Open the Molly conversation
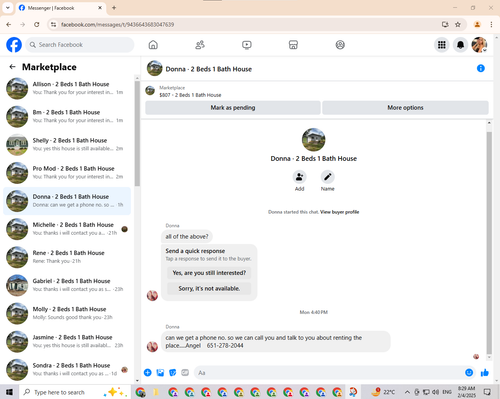The height and width of the screenshot is (399, 500). pos(67,313)
